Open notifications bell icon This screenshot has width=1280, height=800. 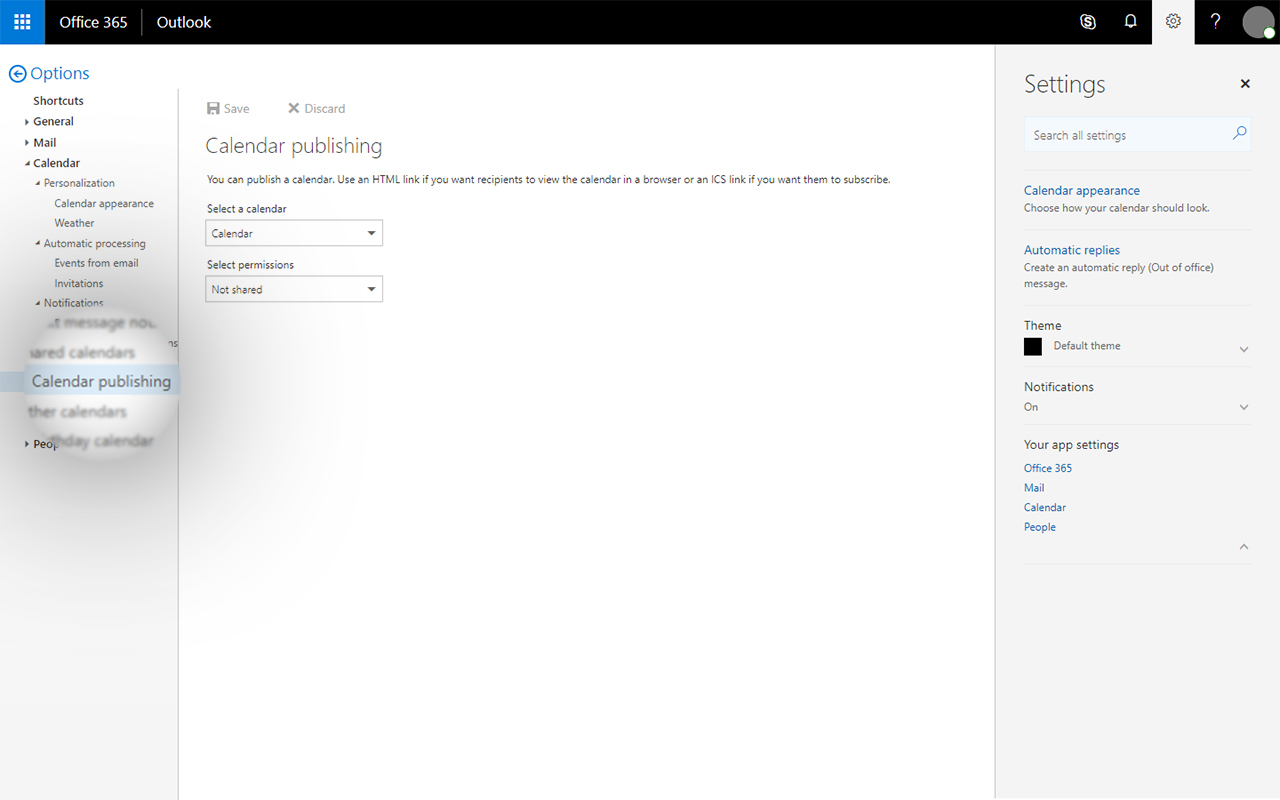(1131, 22)
